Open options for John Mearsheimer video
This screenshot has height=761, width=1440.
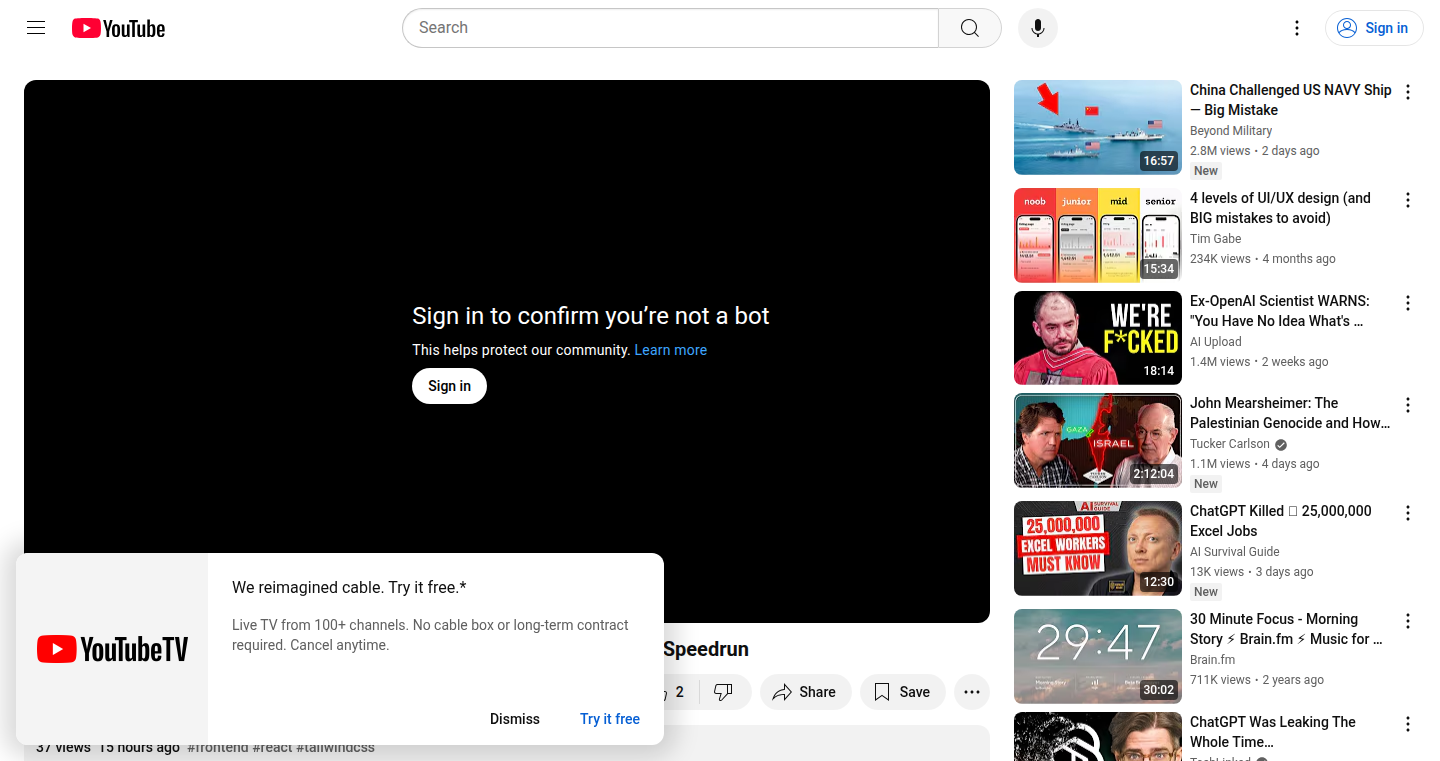1408,405
